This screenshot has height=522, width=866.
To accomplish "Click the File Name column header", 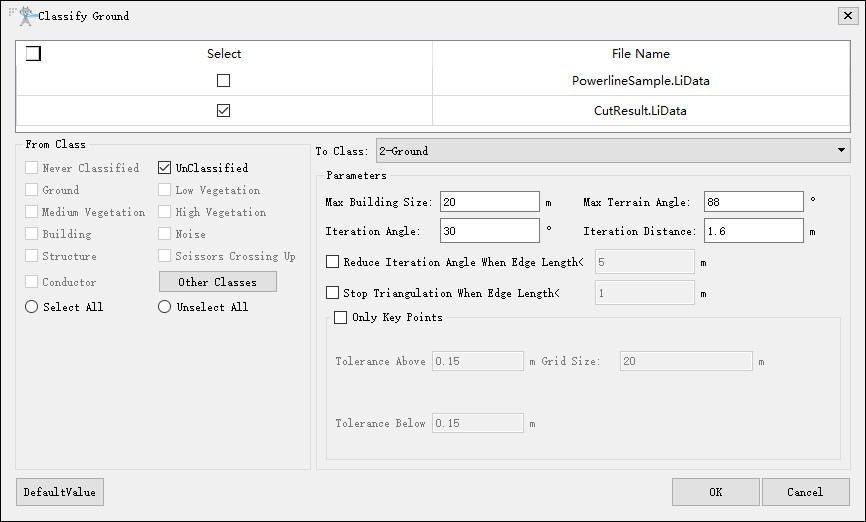I will [641, 54].
